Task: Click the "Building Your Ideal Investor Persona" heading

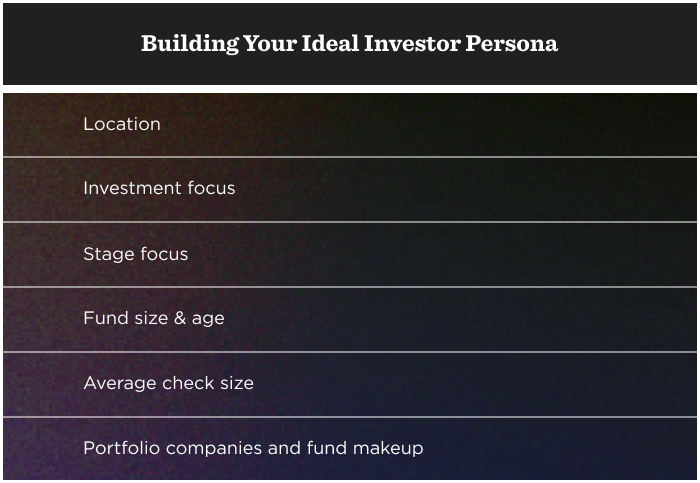Action: [349, 44]
